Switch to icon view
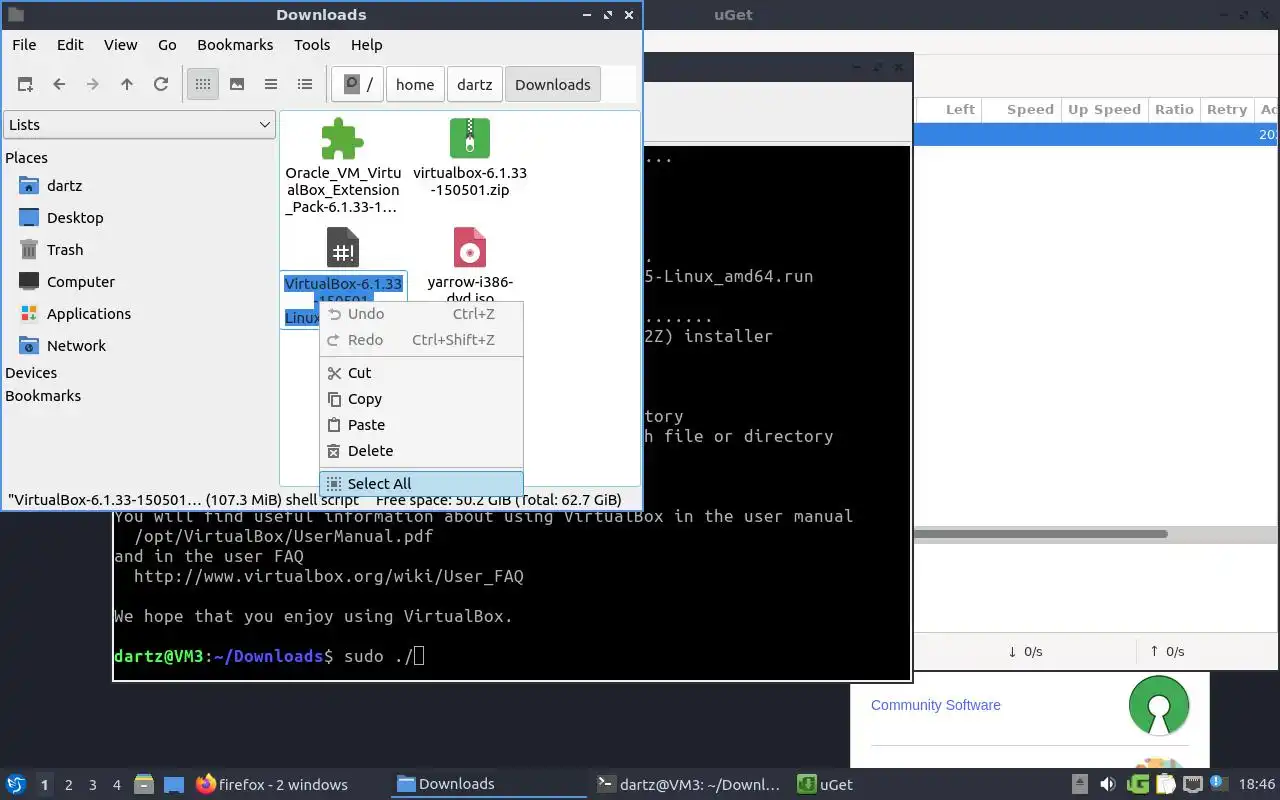The height and width of the screenshot is (800, 1280). [203, 85]
